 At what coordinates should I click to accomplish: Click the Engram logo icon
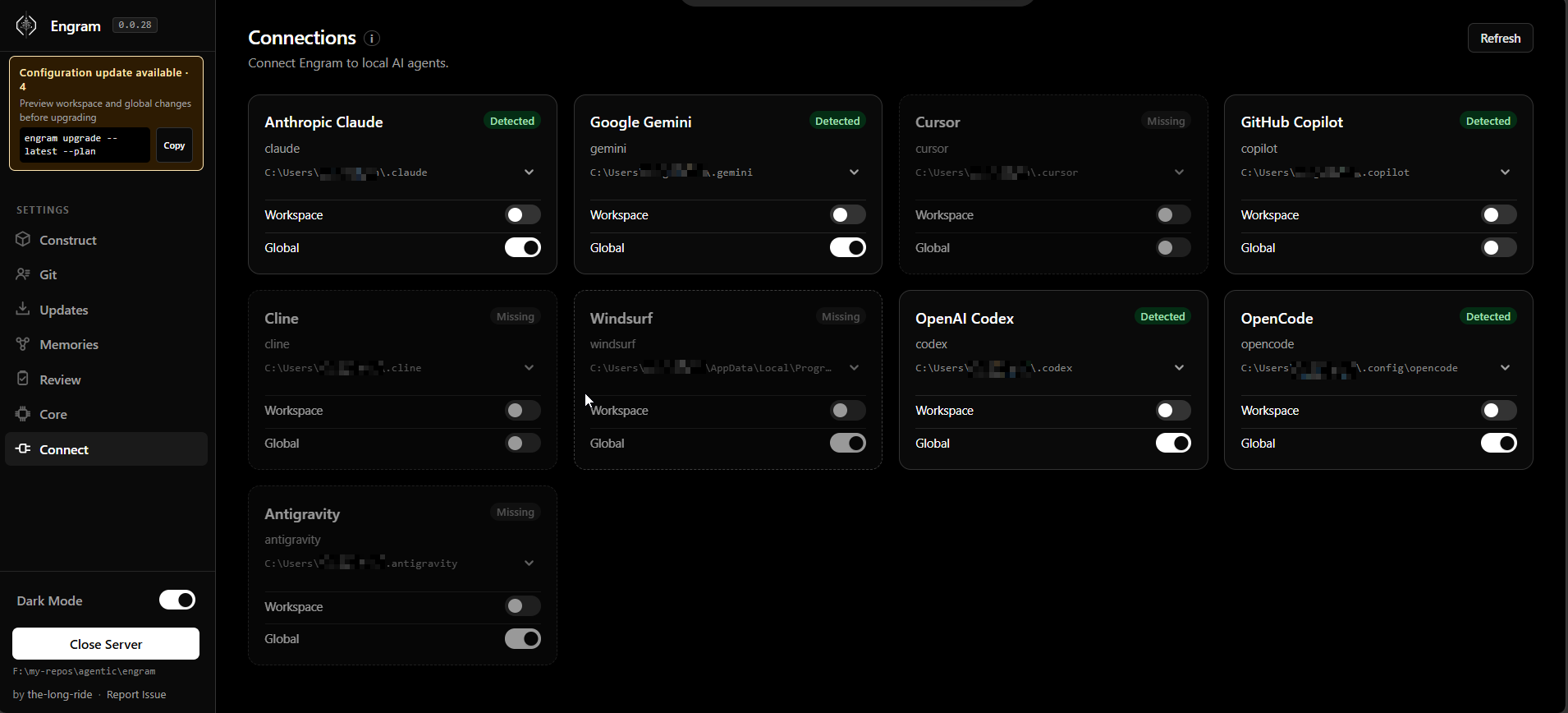click(26, 25)
